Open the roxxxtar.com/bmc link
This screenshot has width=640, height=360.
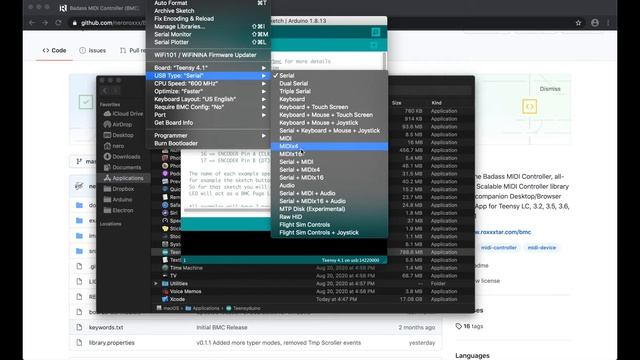502,232
